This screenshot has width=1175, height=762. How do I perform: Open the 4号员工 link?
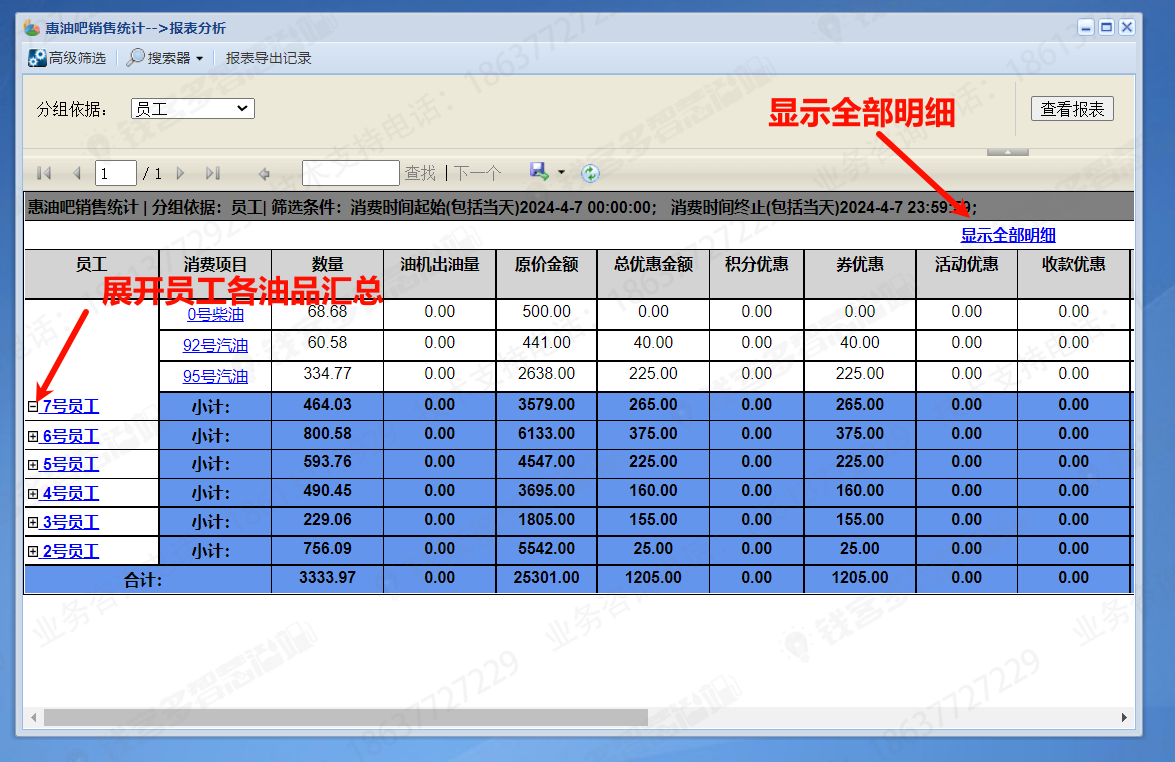[70, 494]
